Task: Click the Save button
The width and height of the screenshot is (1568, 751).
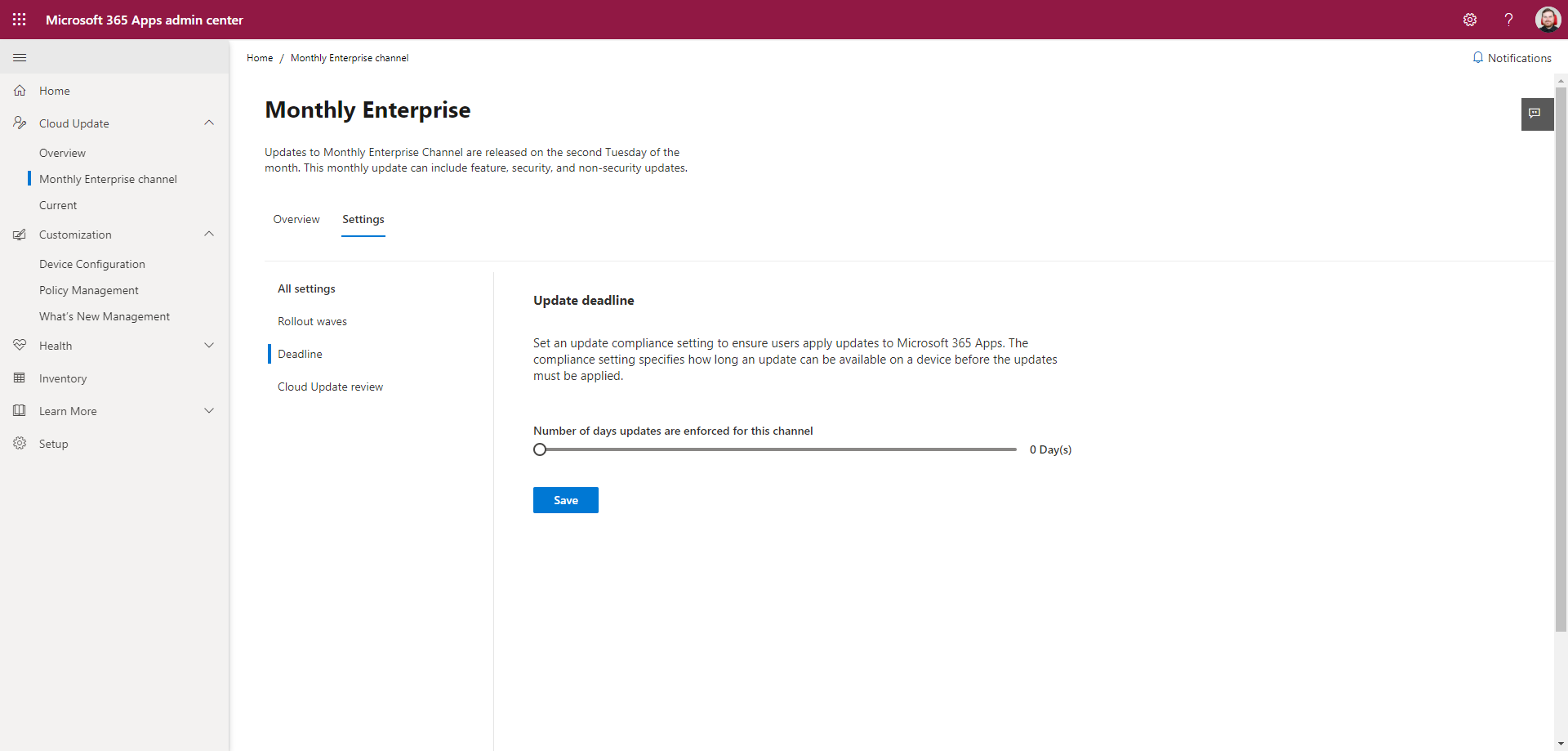Action: [565, 499]
